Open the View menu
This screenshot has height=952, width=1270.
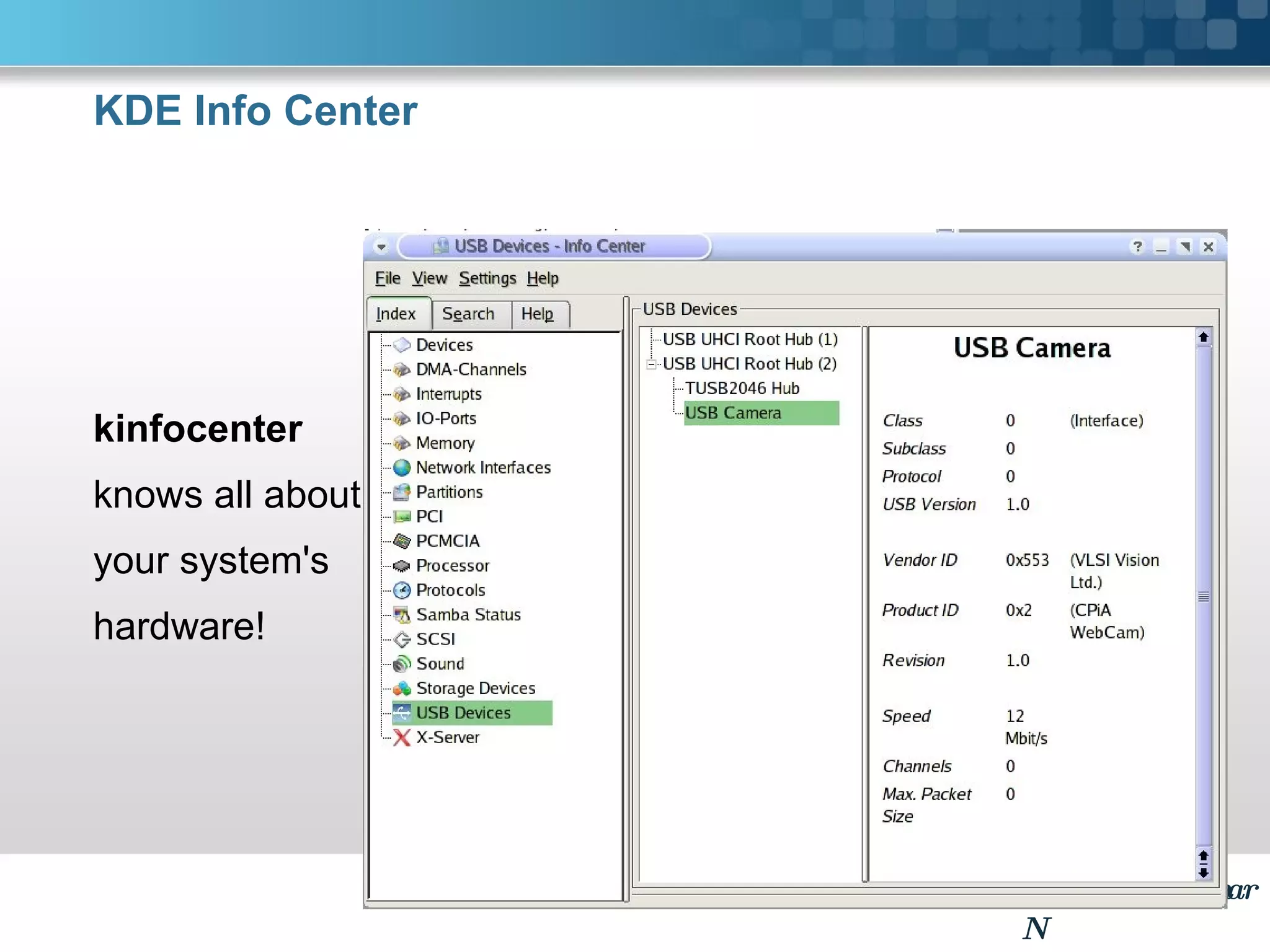[x=429, y=278]
